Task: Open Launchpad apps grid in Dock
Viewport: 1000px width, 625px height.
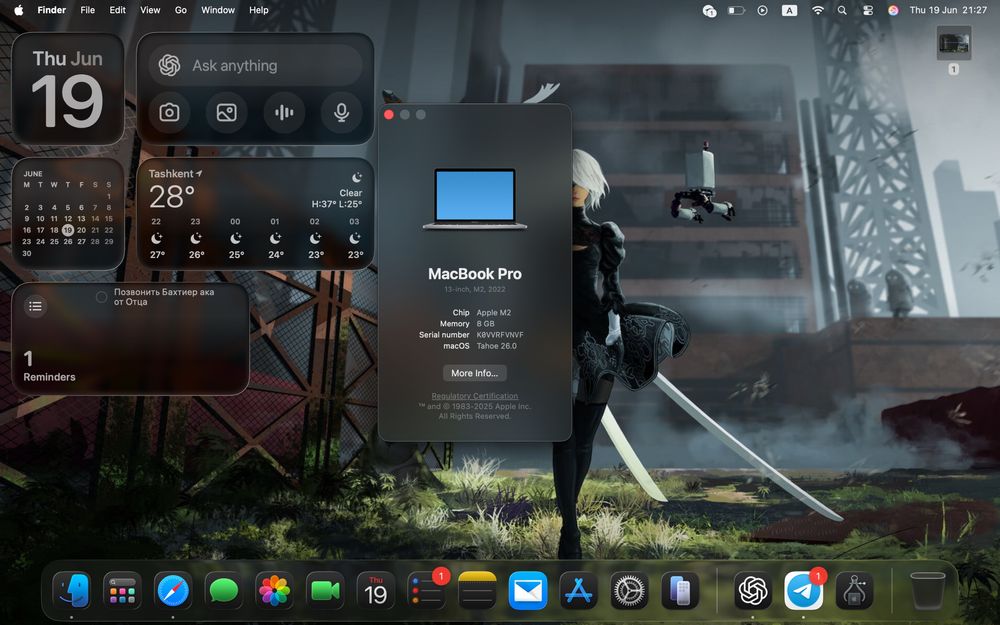Action: 122,591
